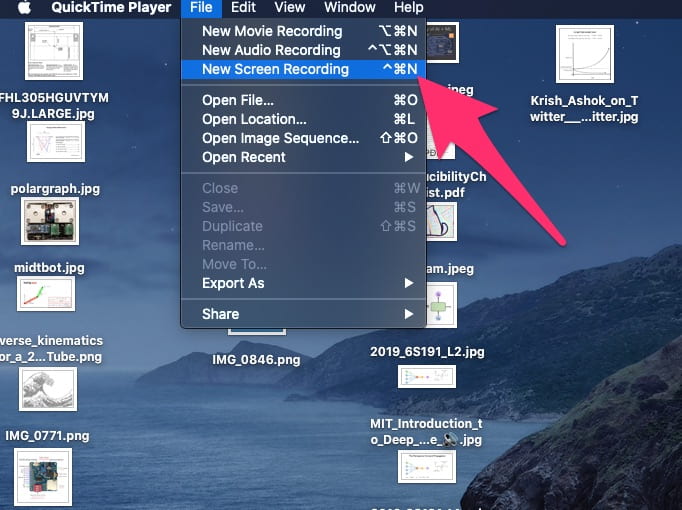This screenshot has height=510, width=682.
Task: Select the polargraph.jpg desktop icon
Action: (56, 142)
